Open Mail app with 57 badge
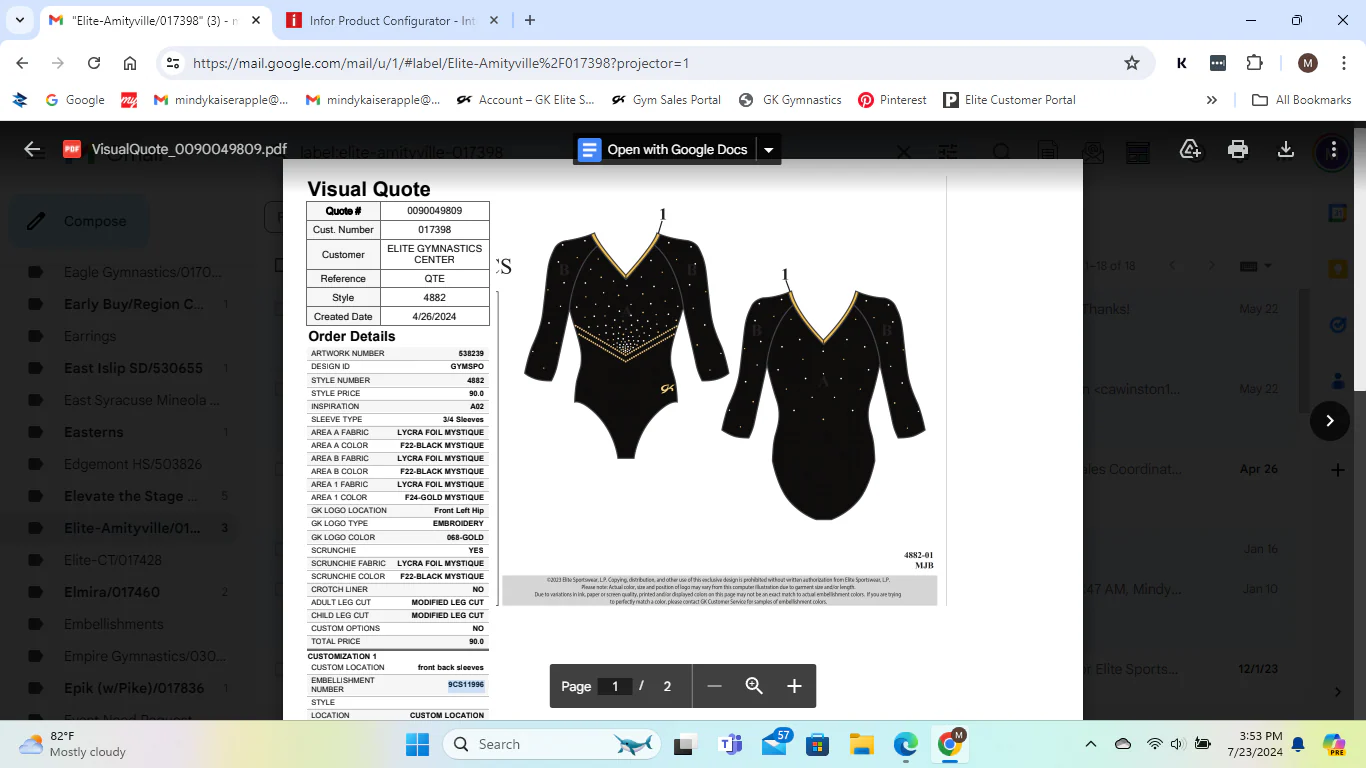Viewport: 1366px width, 768px height. pyautogui.click(x=776, y=744)
